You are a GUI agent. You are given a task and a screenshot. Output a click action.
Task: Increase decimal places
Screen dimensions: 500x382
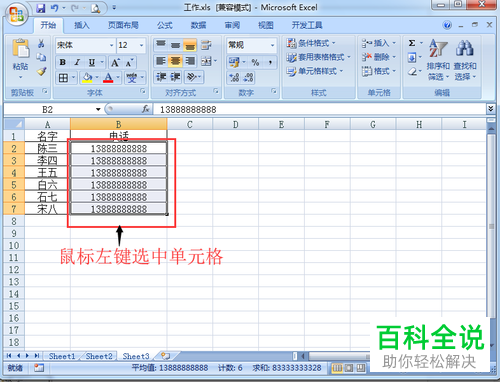click(x=234, y=77)
